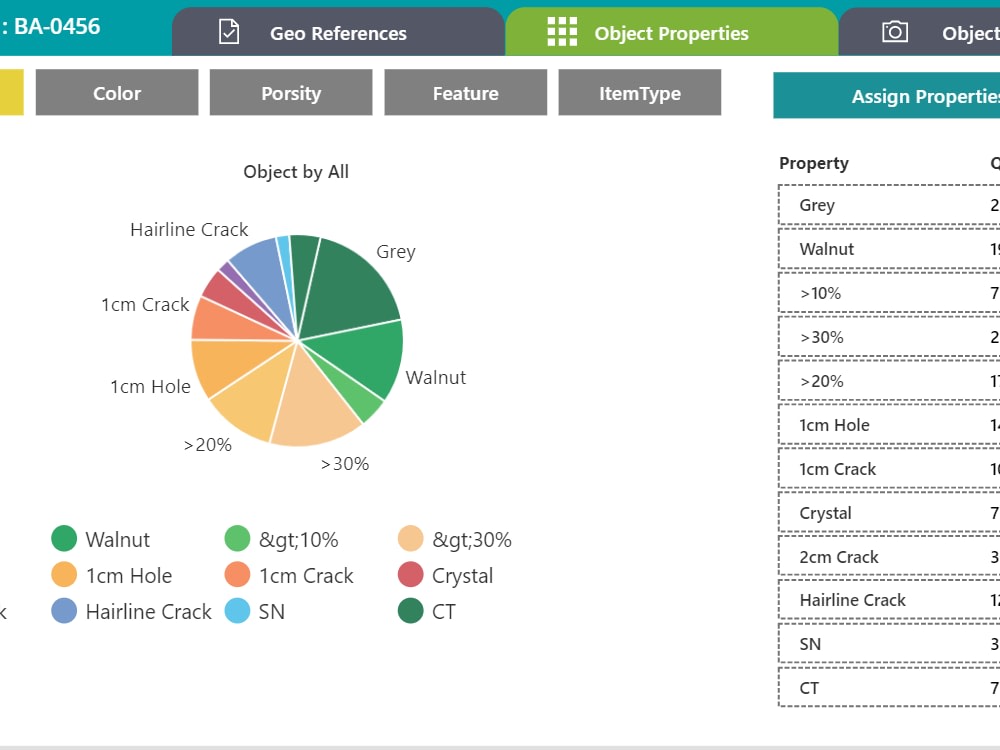Select the >20% property row
Image resolution: width=1000 pixels, height=750 pixels.
889,381
